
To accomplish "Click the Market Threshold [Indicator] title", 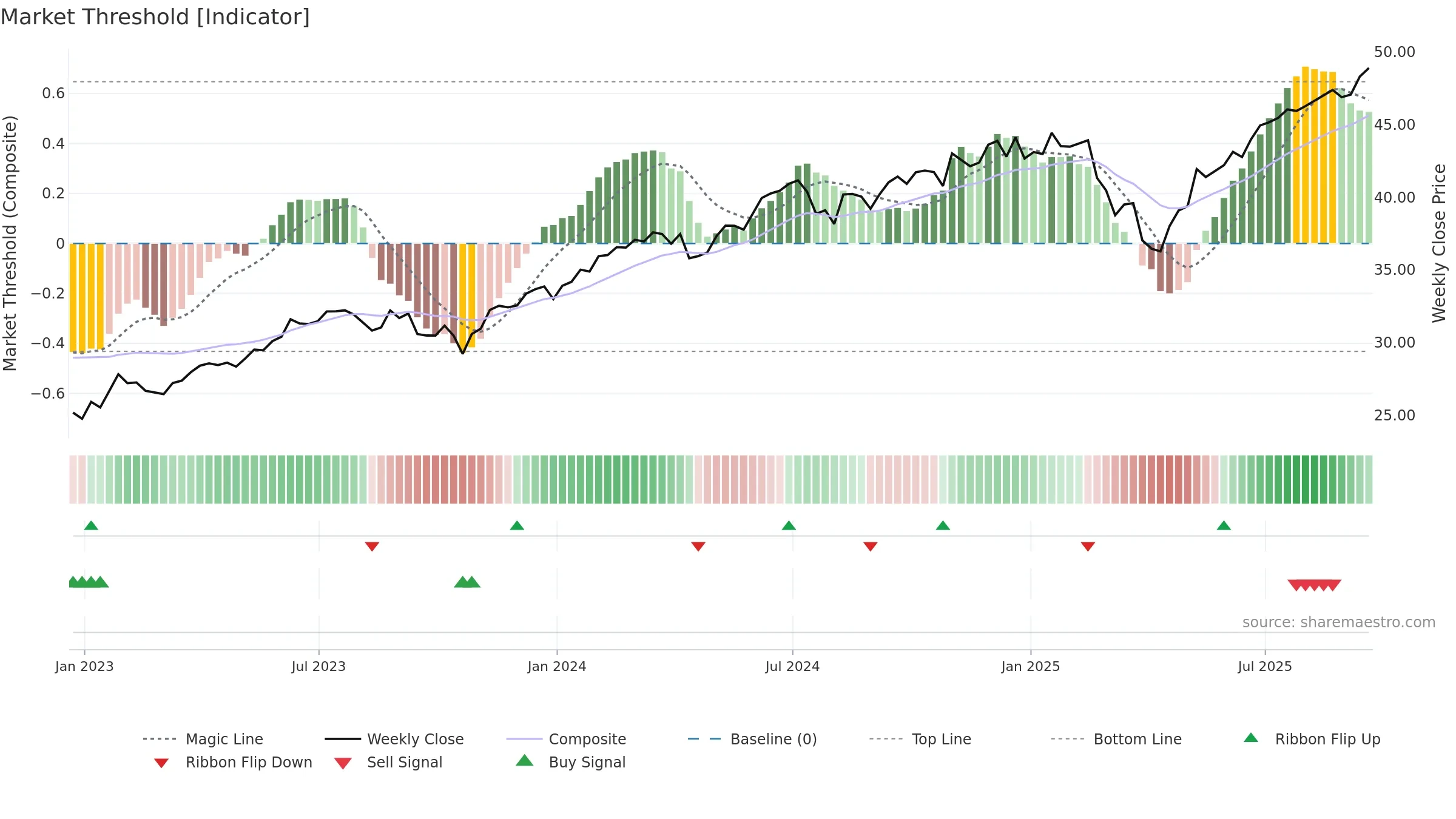I will pos(155,17).
